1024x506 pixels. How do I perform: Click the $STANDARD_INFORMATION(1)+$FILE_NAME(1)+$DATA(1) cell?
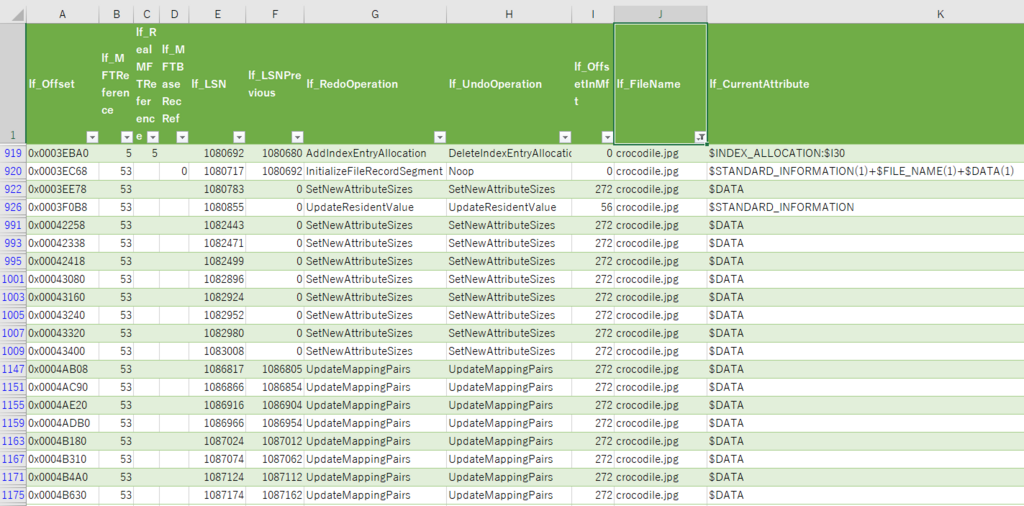(x=865, y=171)
